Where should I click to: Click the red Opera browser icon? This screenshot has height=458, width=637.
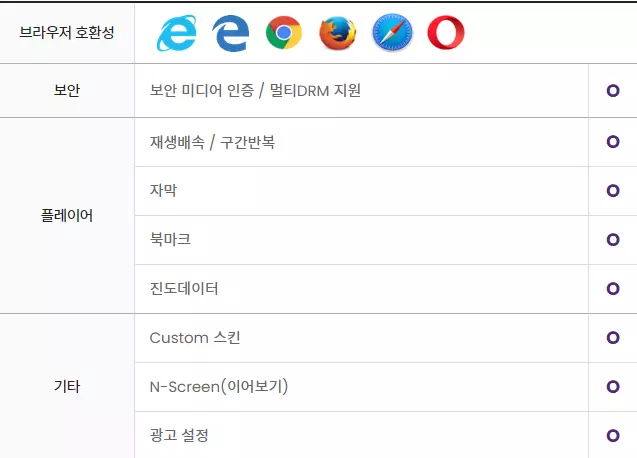pos(446,33)
